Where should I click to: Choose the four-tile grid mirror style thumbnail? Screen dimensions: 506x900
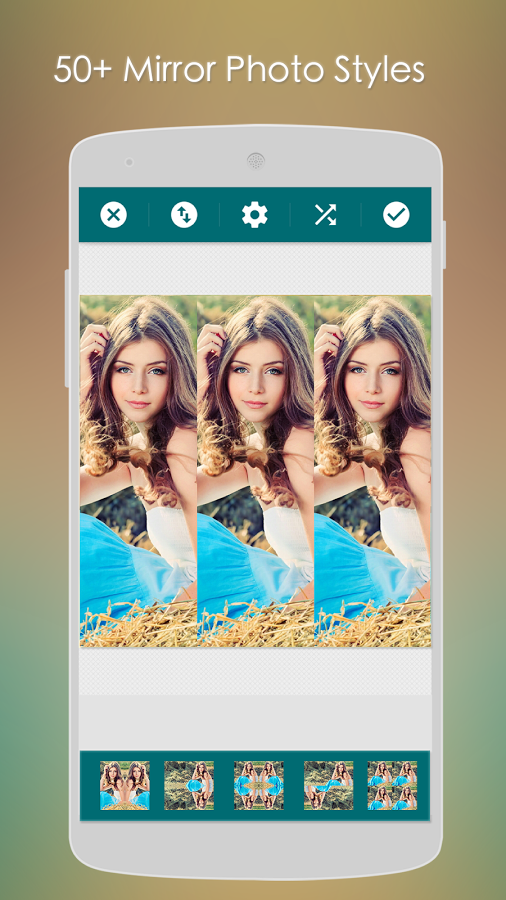pos(392,785)
